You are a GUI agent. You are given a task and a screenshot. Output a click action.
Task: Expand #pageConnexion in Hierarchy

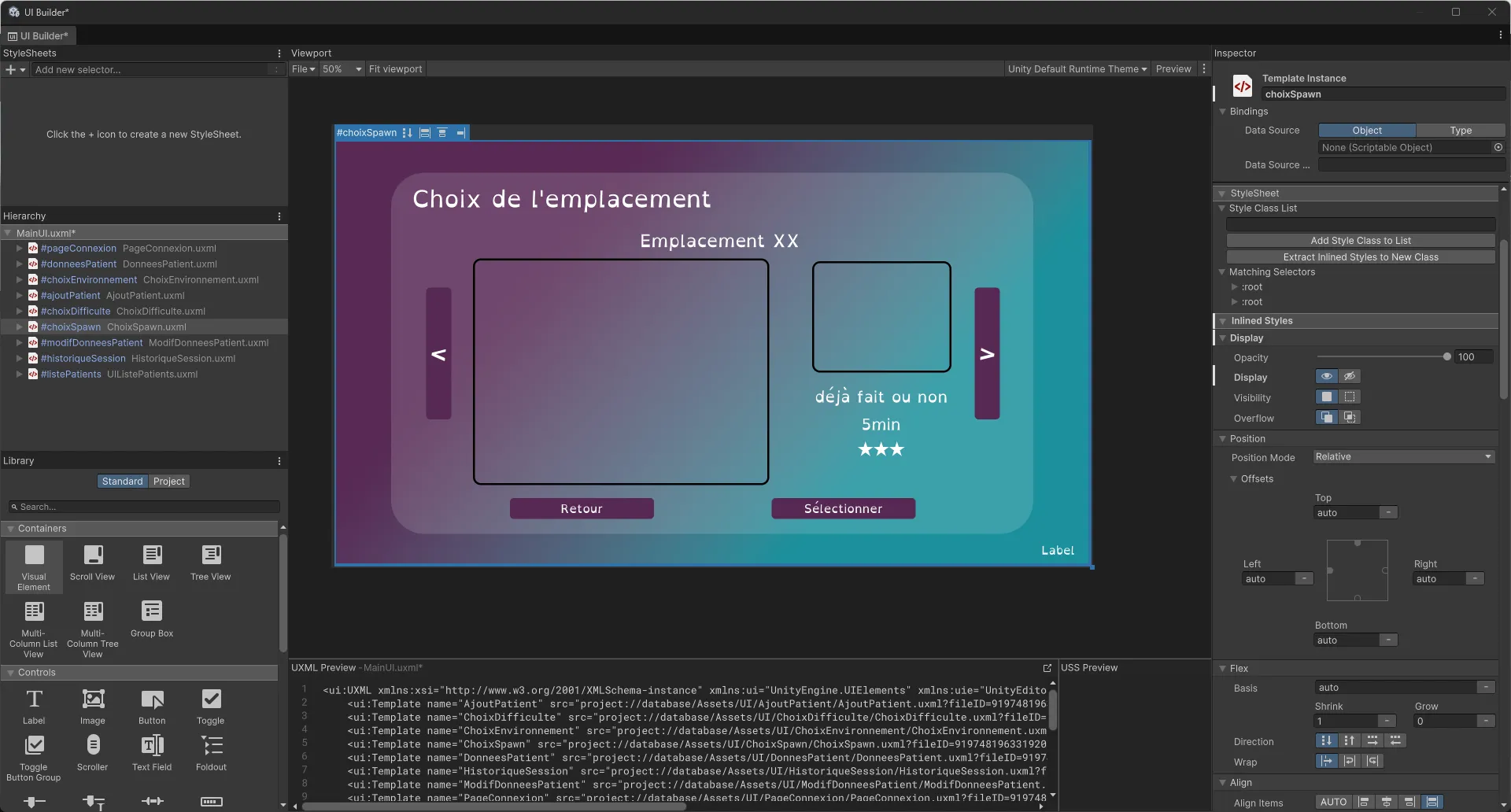click(x=20, y=249)
